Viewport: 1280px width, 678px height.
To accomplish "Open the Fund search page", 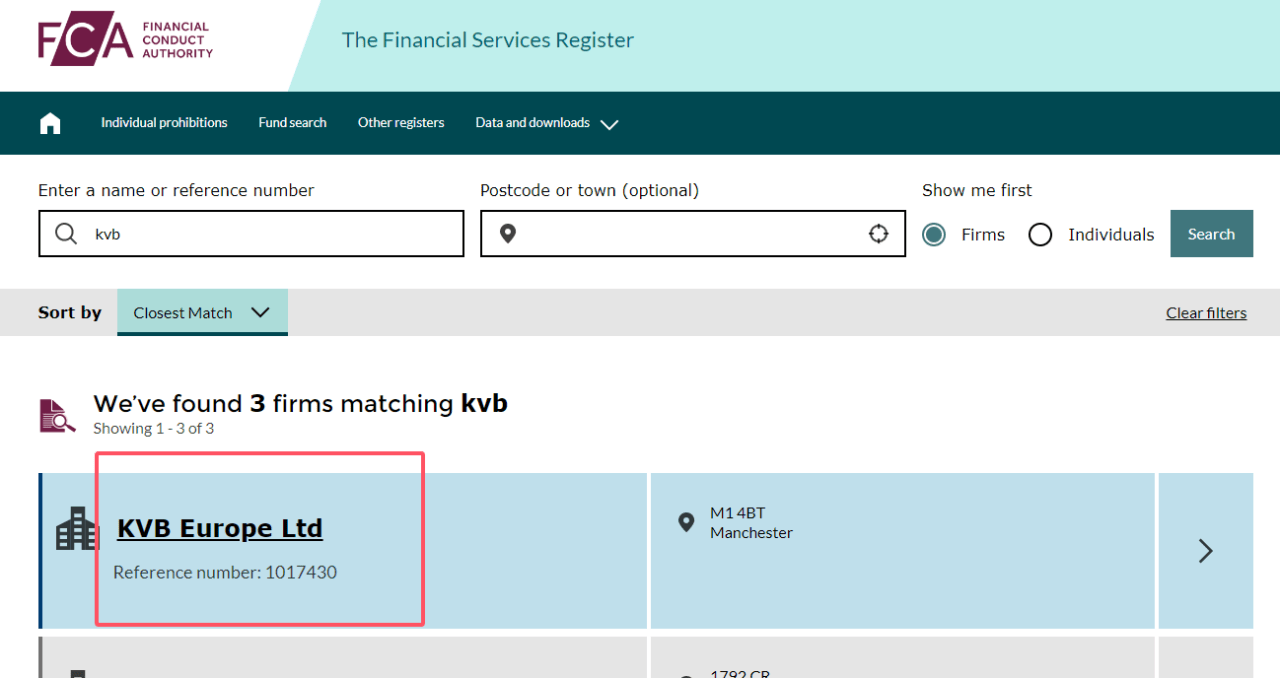I will (x=292, y=123).
